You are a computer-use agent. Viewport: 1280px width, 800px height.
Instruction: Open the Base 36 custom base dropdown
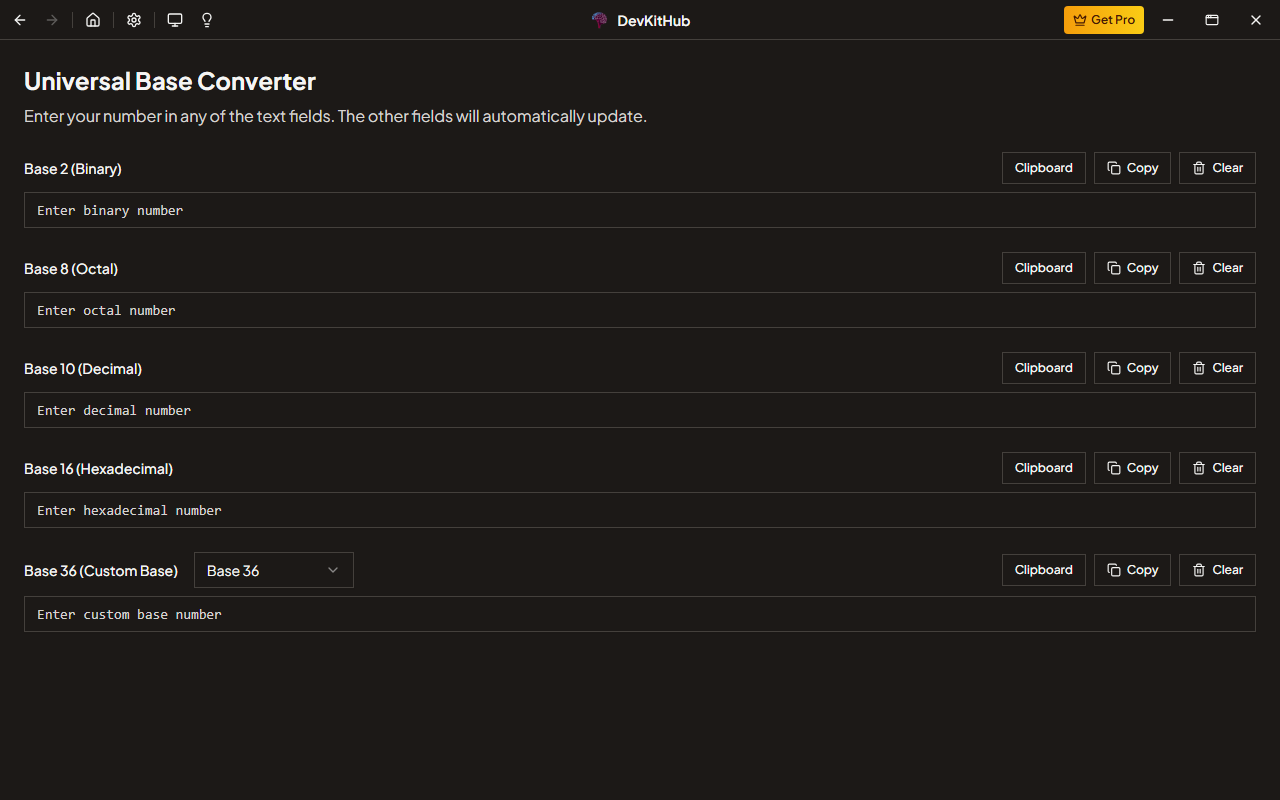click(x=274, y=570)
